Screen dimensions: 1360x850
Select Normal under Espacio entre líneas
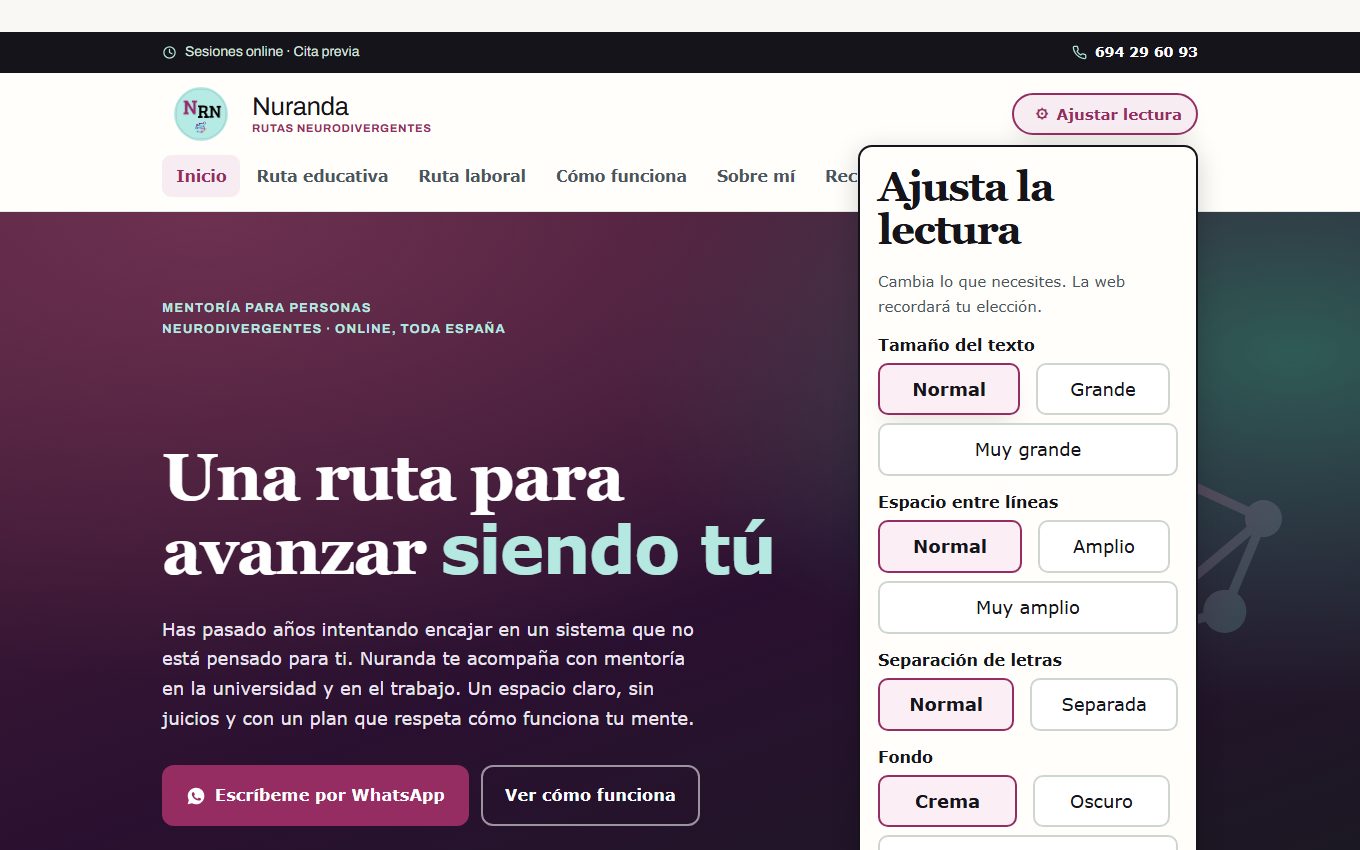point(950,547)
